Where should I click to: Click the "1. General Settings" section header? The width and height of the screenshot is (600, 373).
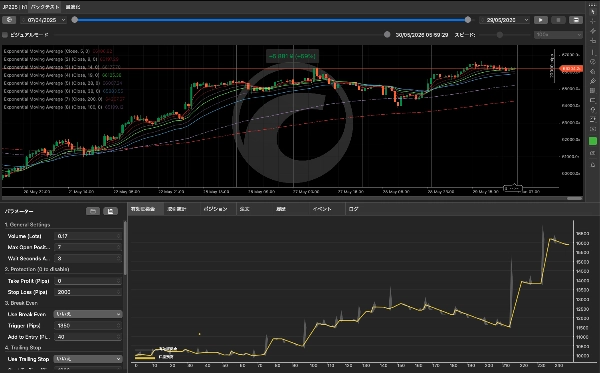click(x=28, y=225)
